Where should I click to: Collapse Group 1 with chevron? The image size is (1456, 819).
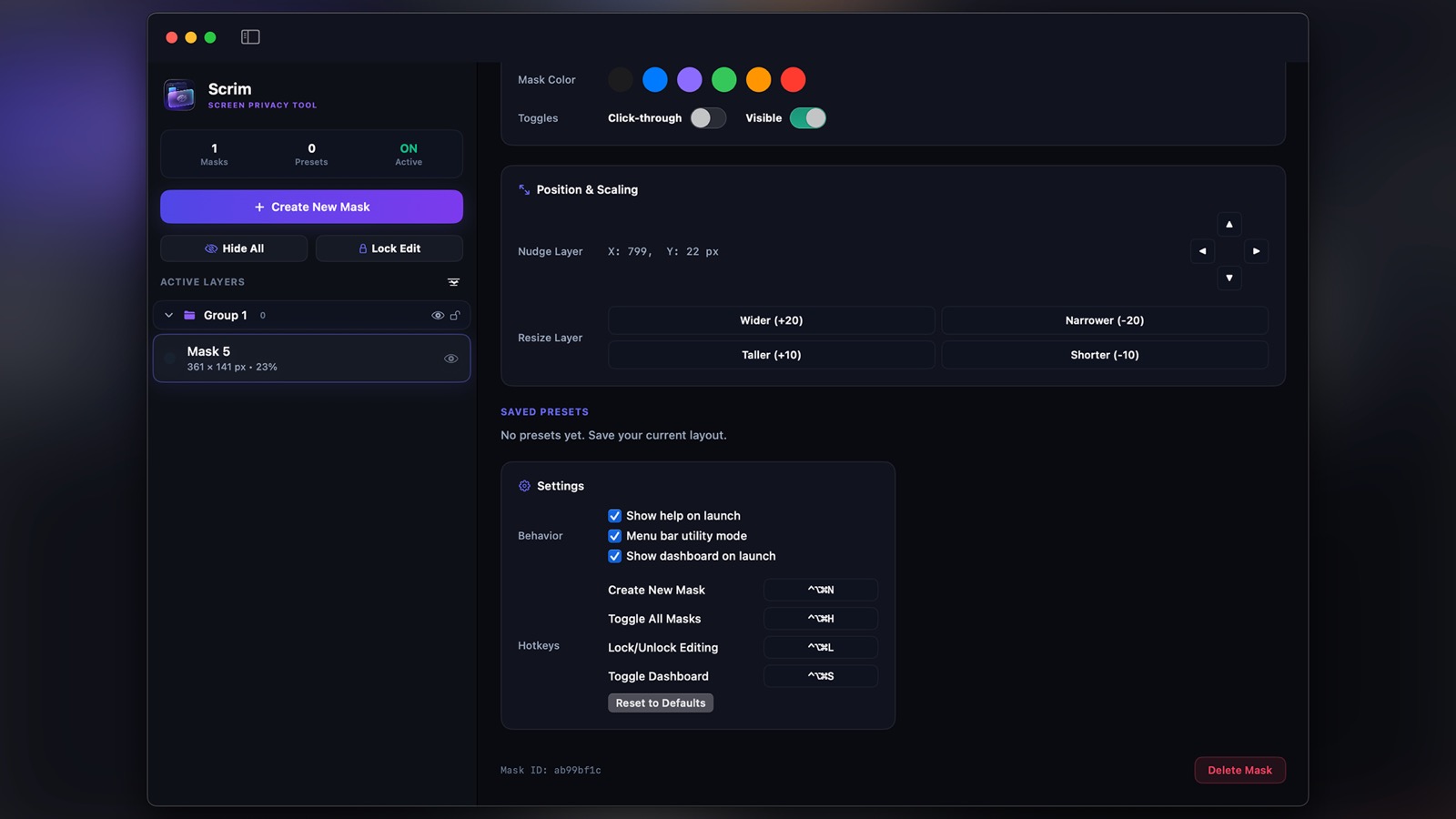coord(168,315)
